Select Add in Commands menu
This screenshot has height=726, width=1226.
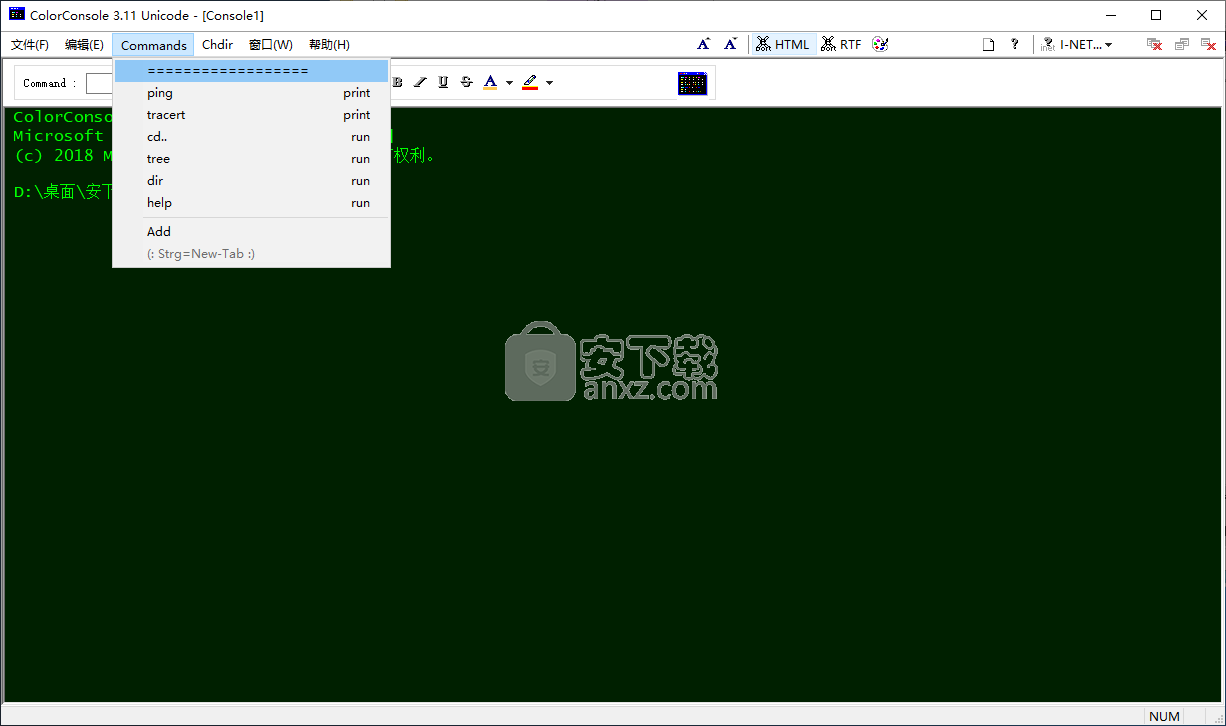pos(251,231)
